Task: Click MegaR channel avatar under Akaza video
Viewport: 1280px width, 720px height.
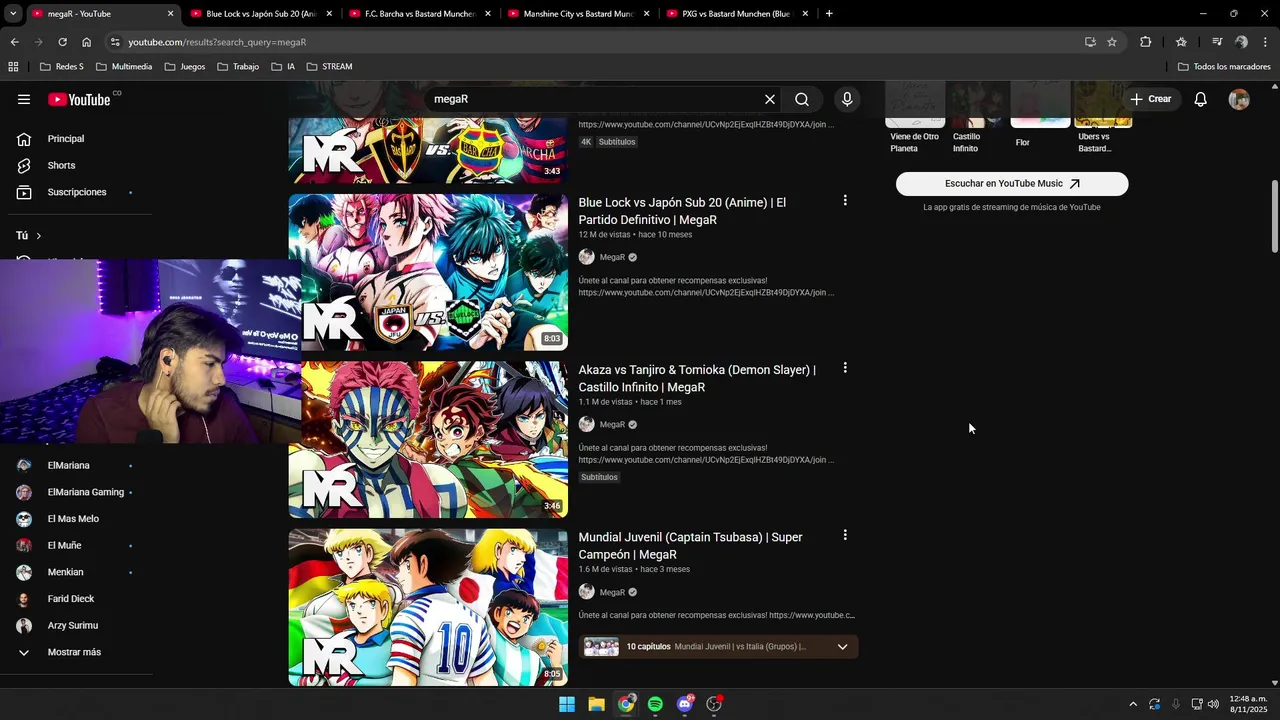Action: 587,424
